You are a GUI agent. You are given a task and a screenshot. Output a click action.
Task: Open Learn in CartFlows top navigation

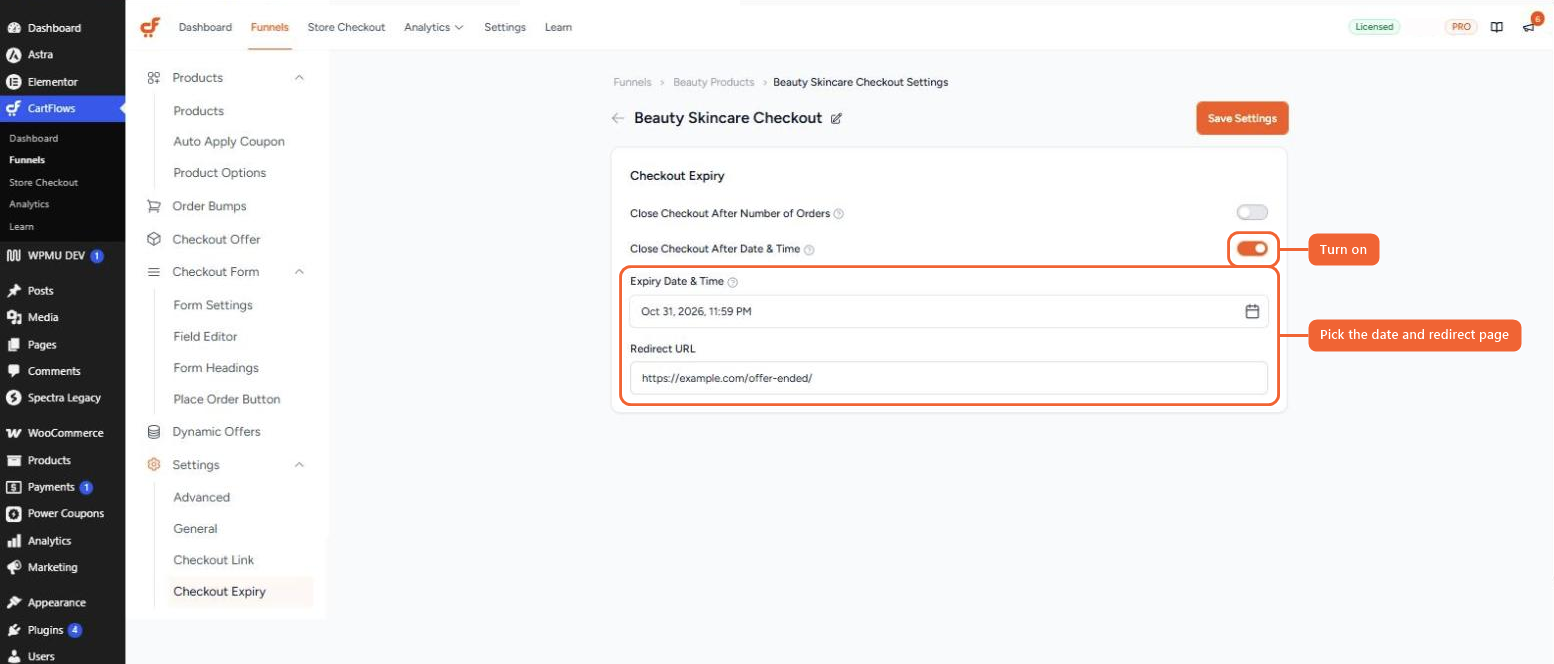tap(558, 27)
